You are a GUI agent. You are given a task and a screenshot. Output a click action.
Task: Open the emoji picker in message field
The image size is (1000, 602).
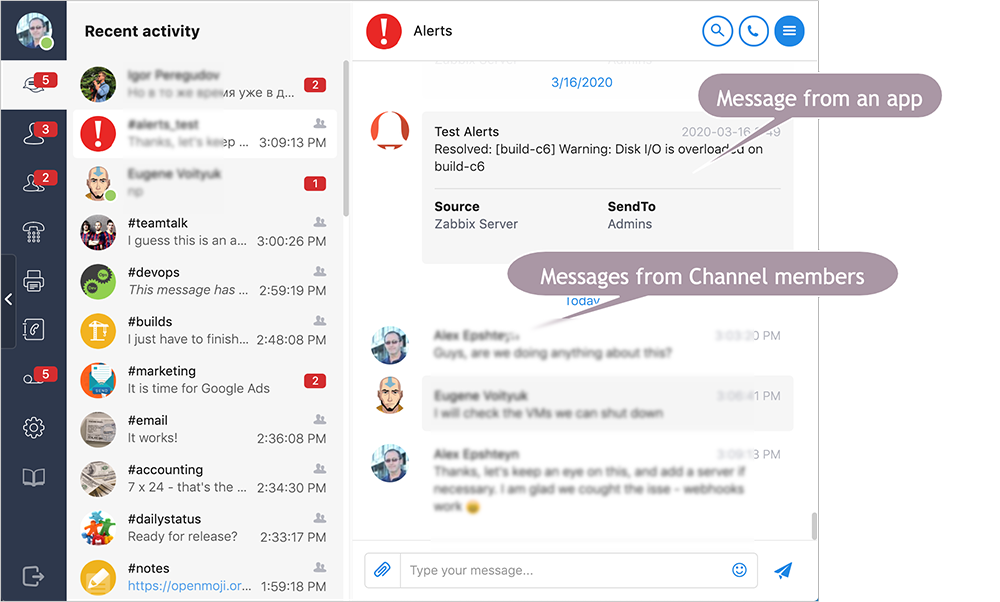(739, 569)
